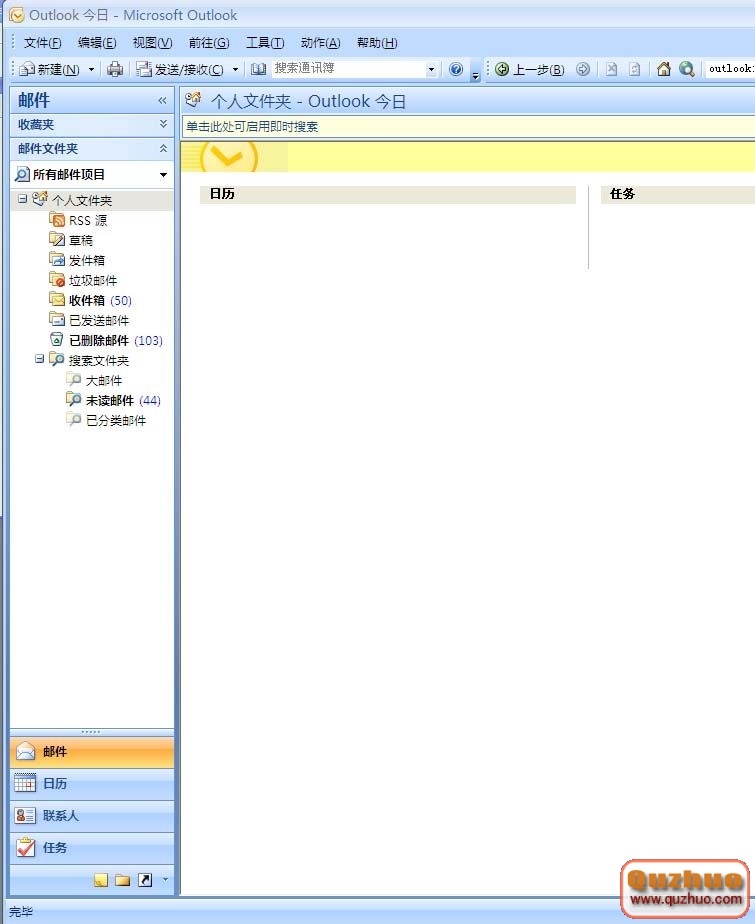
Task: Click the Refresh icon in the web toolbar
Action: (634, 70)
